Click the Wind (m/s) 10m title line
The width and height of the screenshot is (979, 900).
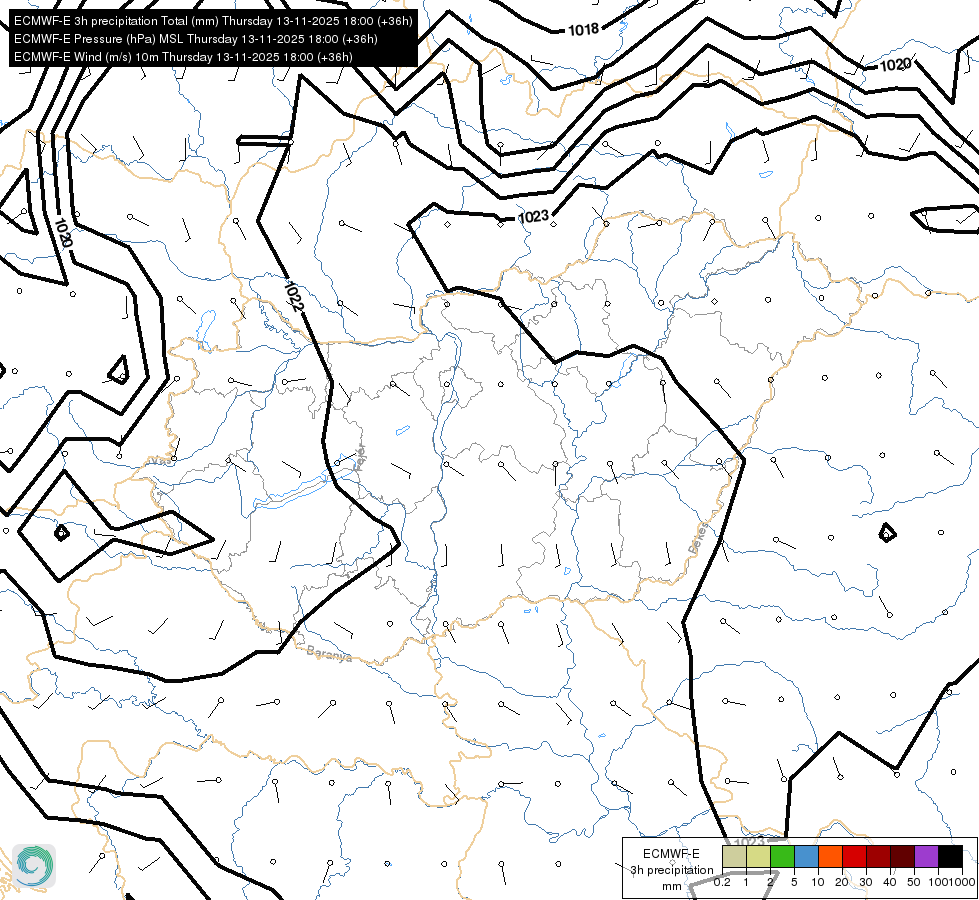(x=183, y=57)
